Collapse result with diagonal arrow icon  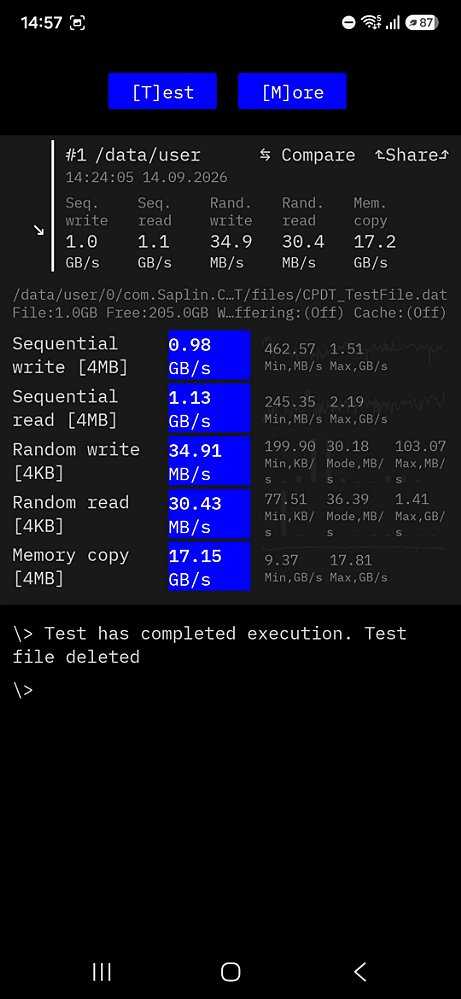[x=39, y=230]
